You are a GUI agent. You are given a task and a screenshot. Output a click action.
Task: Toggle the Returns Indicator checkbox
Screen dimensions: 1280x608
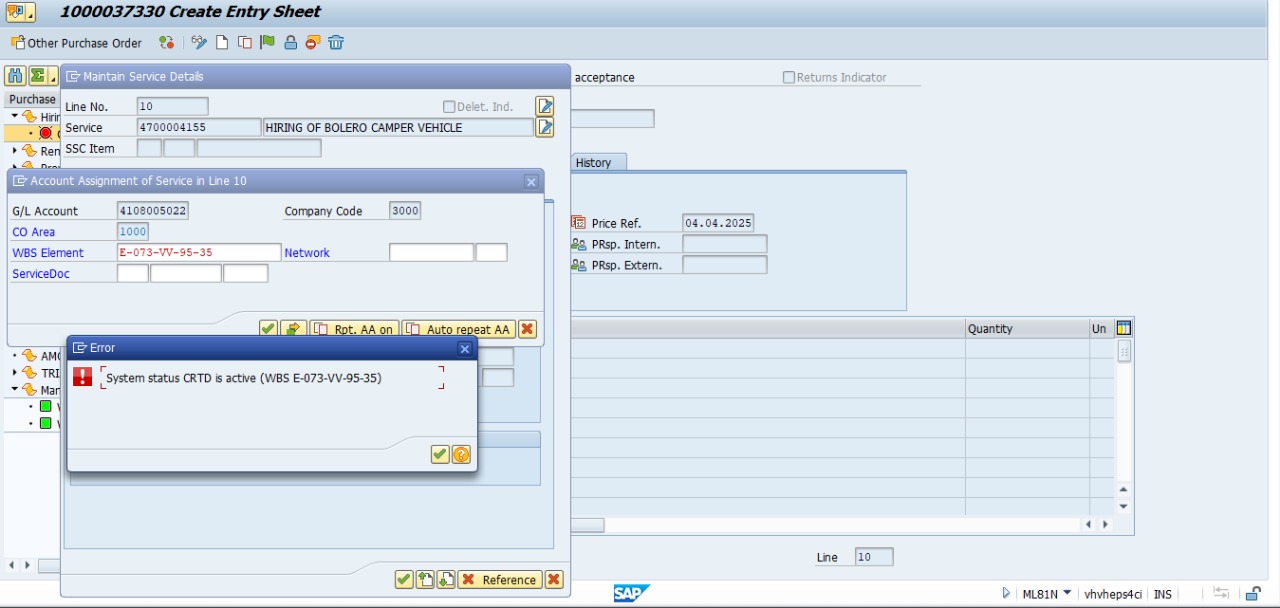789,78
